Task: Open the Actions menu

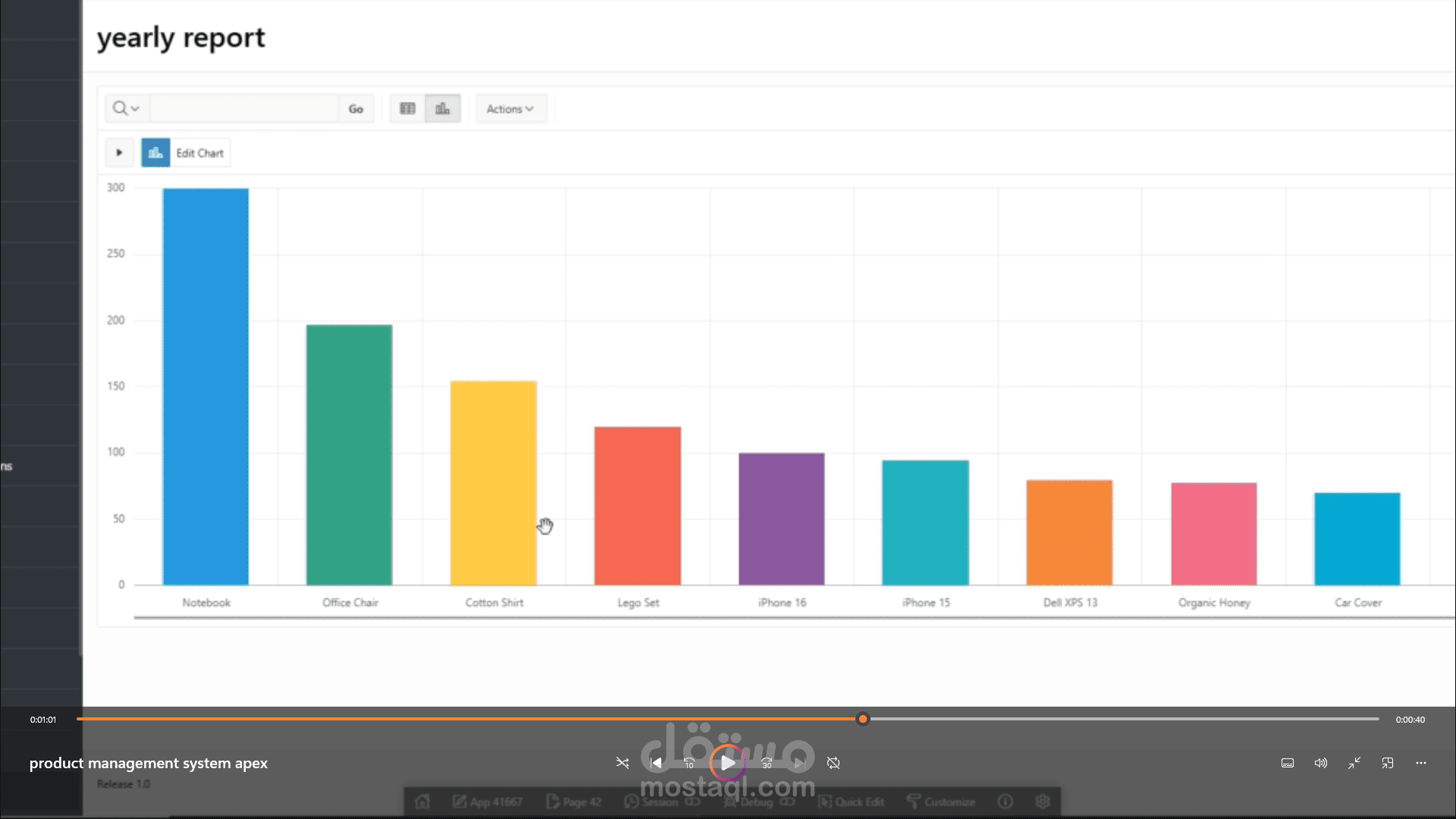Action: pyautogui.click(x=510, y=109)
